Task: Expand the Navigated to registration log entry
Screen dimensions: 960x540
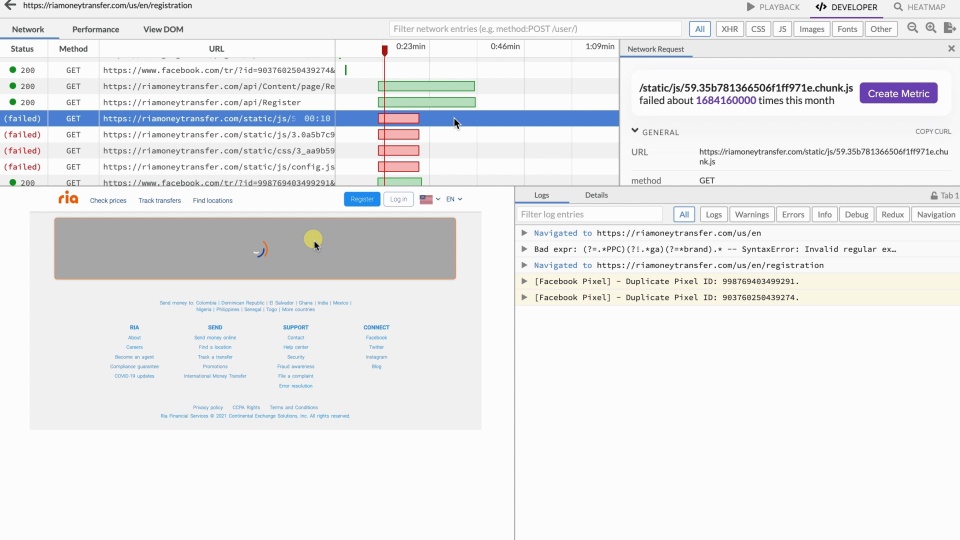Action: tap(524, 265)
